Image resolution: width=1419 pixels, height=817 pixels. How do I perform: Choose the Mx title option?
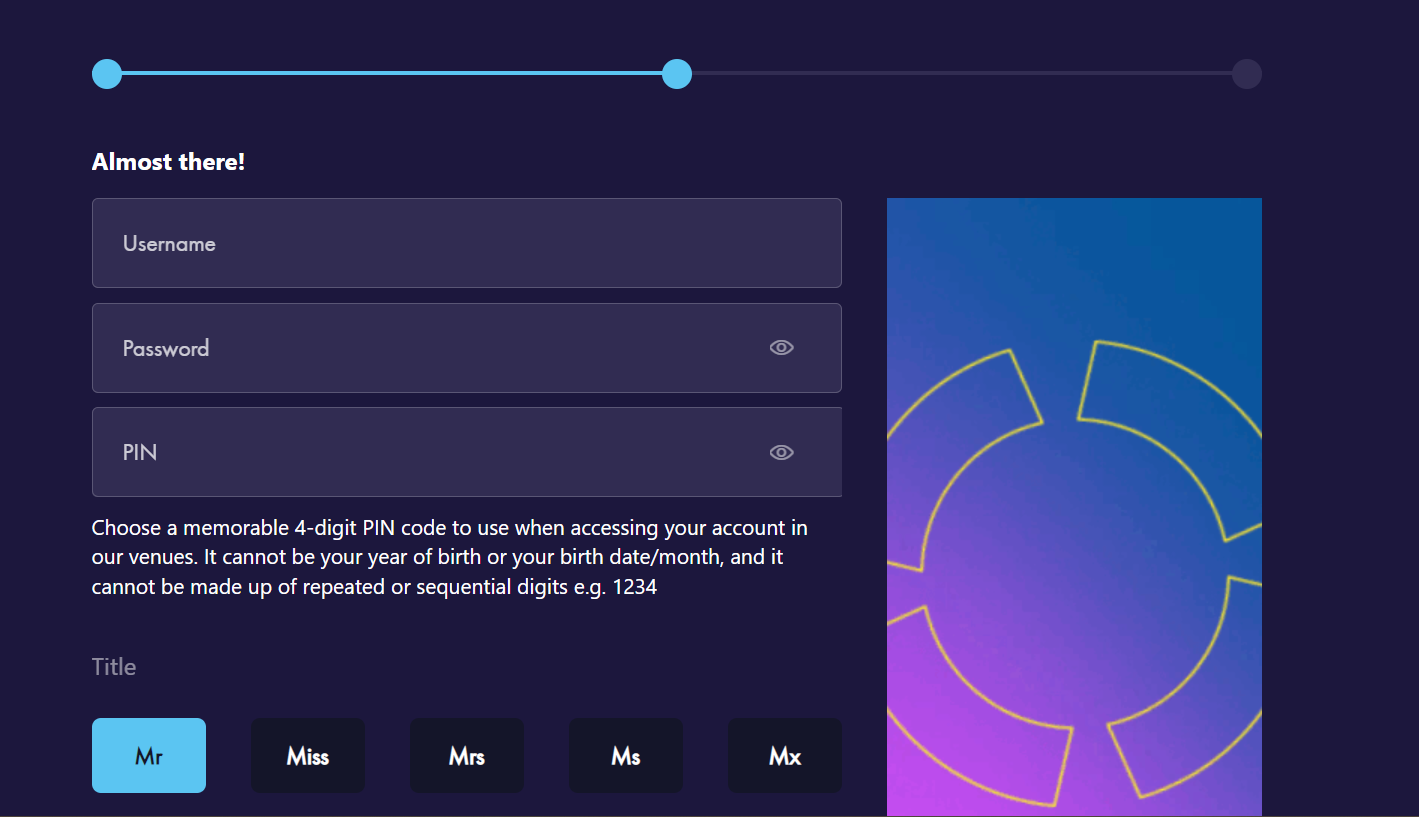(785, 756)
